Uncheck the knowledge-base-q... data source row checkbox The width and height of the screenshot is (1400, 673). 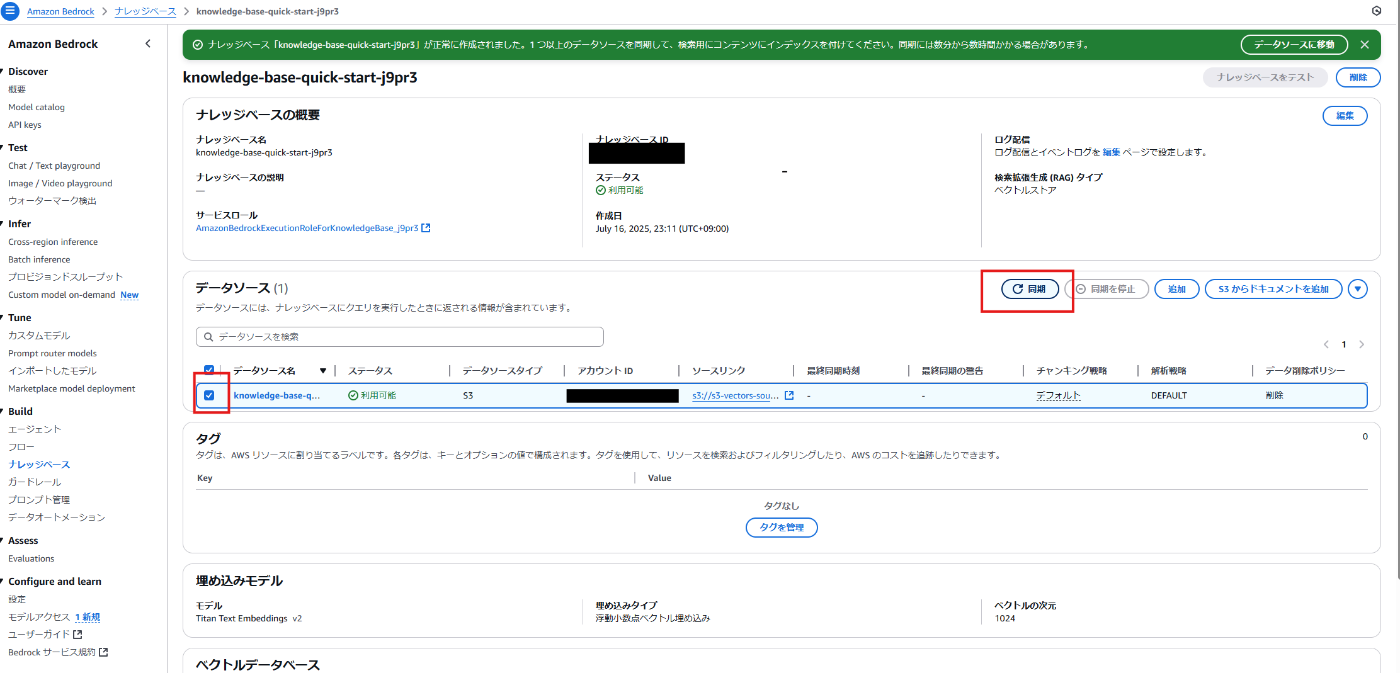tap(209, 396)
